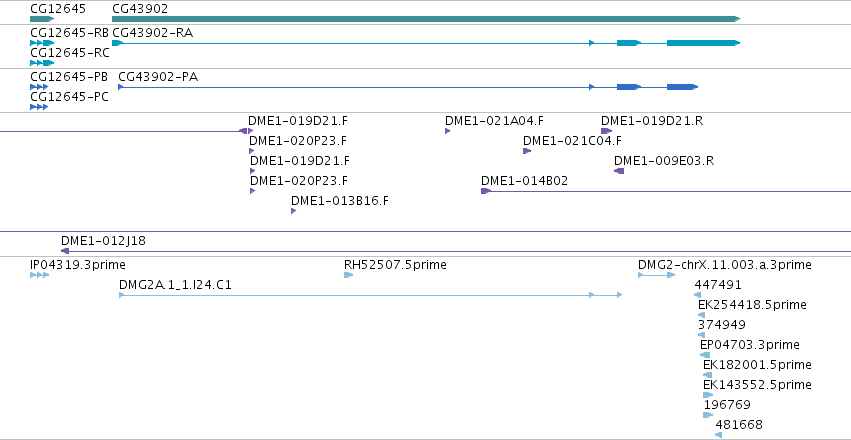Screen dimensions: 851x440
Task: Select transcript CG12645-RB
Action: click(42, 43)
